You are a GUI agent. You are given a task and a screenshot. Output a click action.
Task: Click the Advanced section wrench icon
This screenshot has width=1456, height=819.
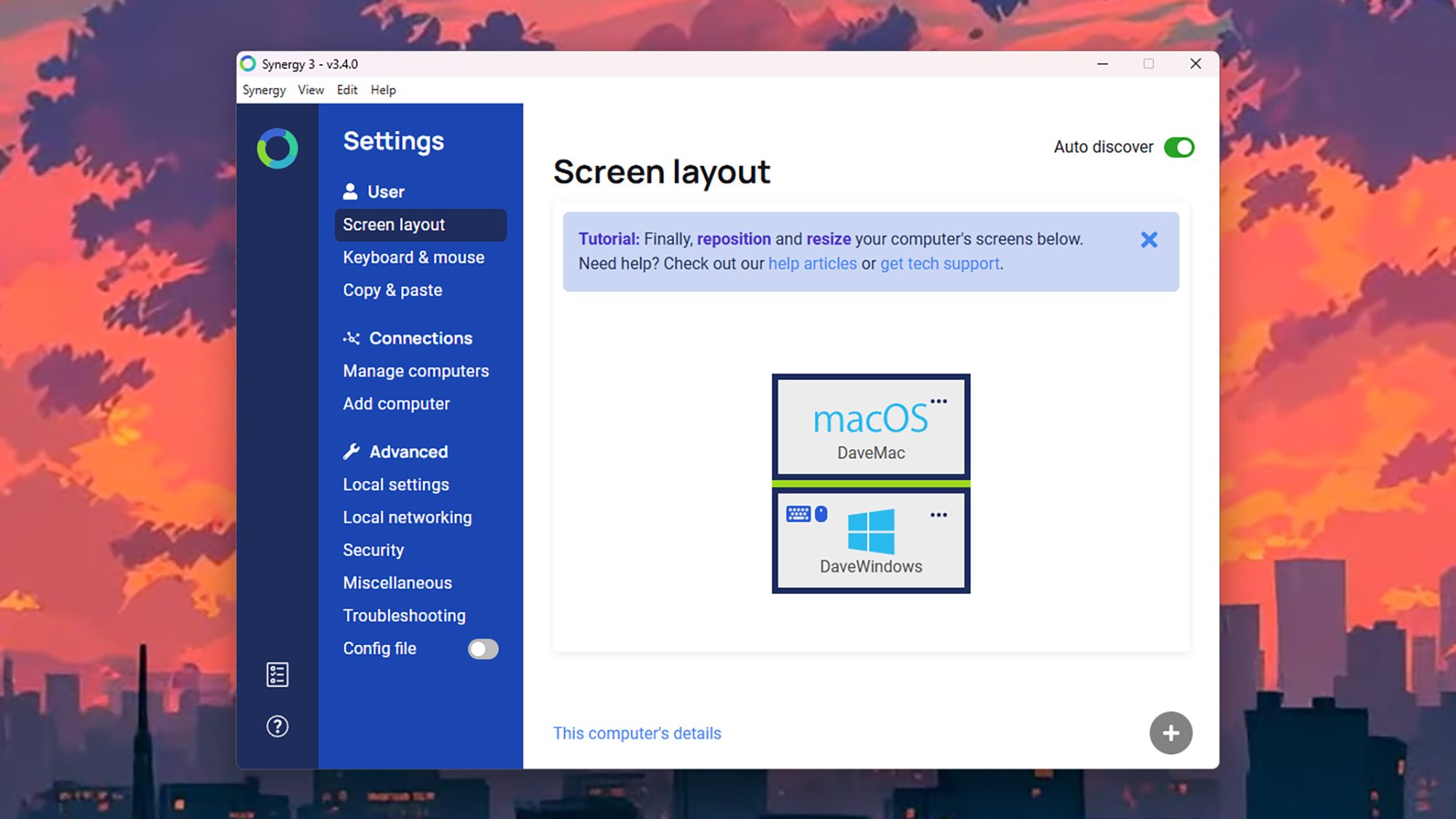click(352, 451)
